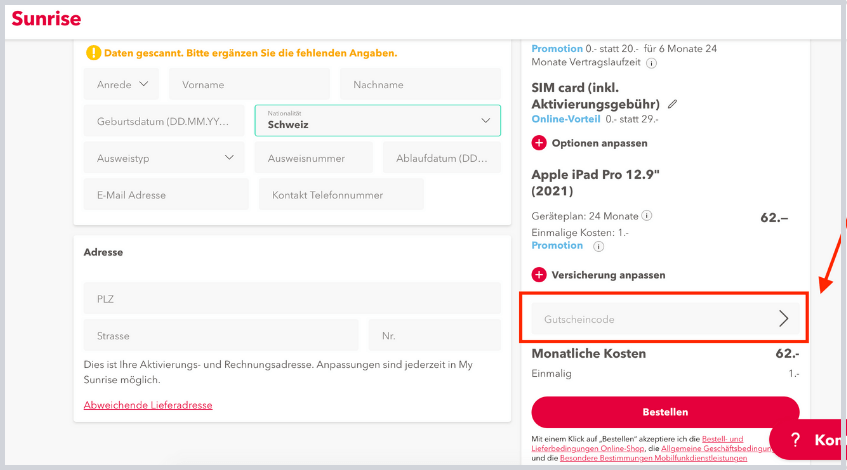Click the PLZ input field

click(292, 298)
